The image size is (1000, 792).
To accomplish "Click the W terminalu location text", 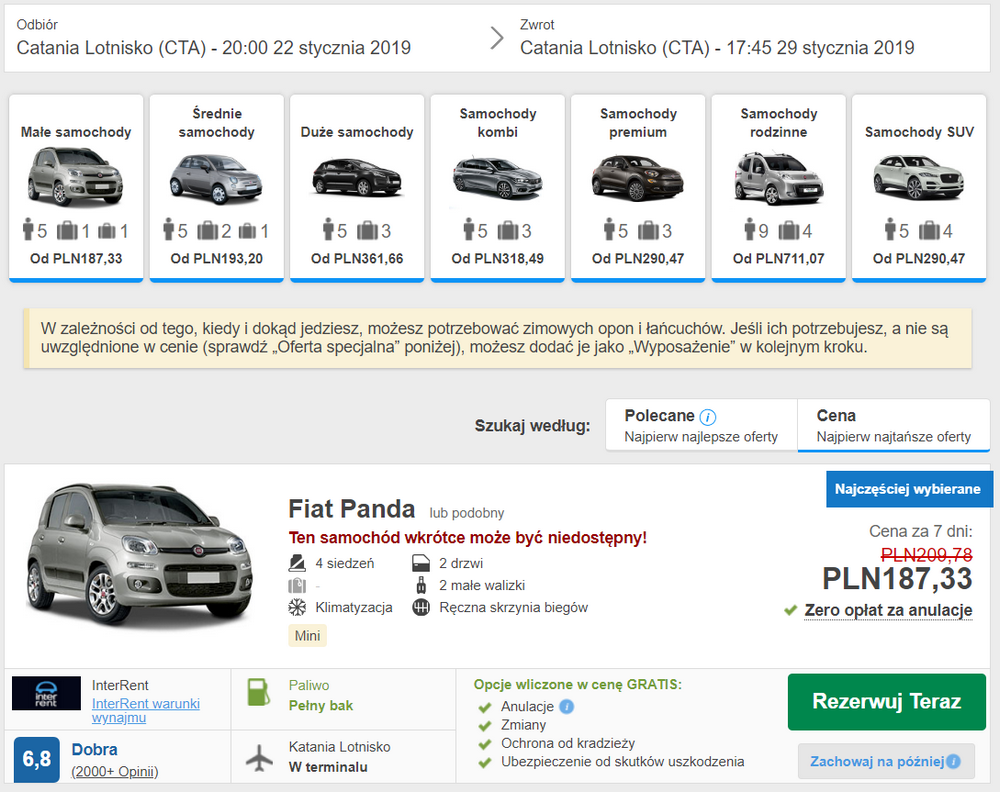I will [x=328, y=767].
